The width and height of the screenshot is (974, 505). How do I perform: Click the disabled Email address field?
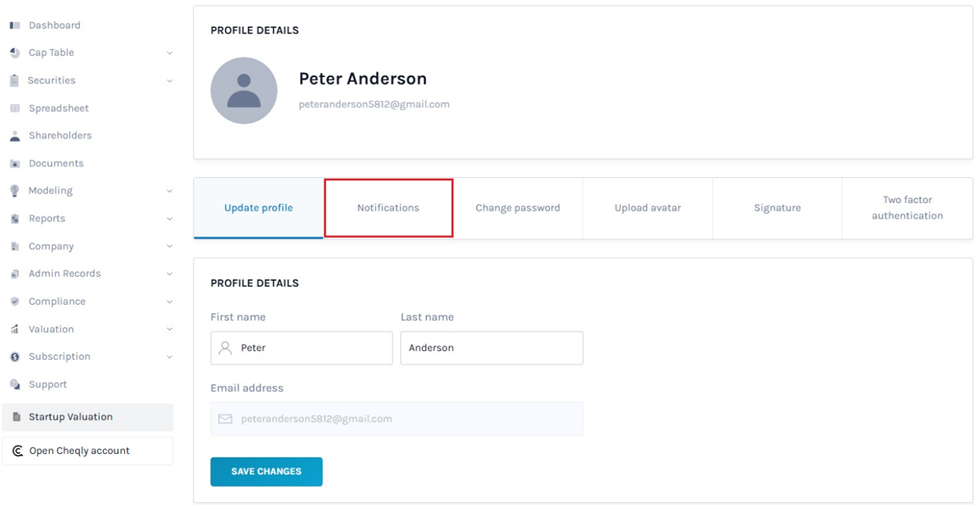397,419
